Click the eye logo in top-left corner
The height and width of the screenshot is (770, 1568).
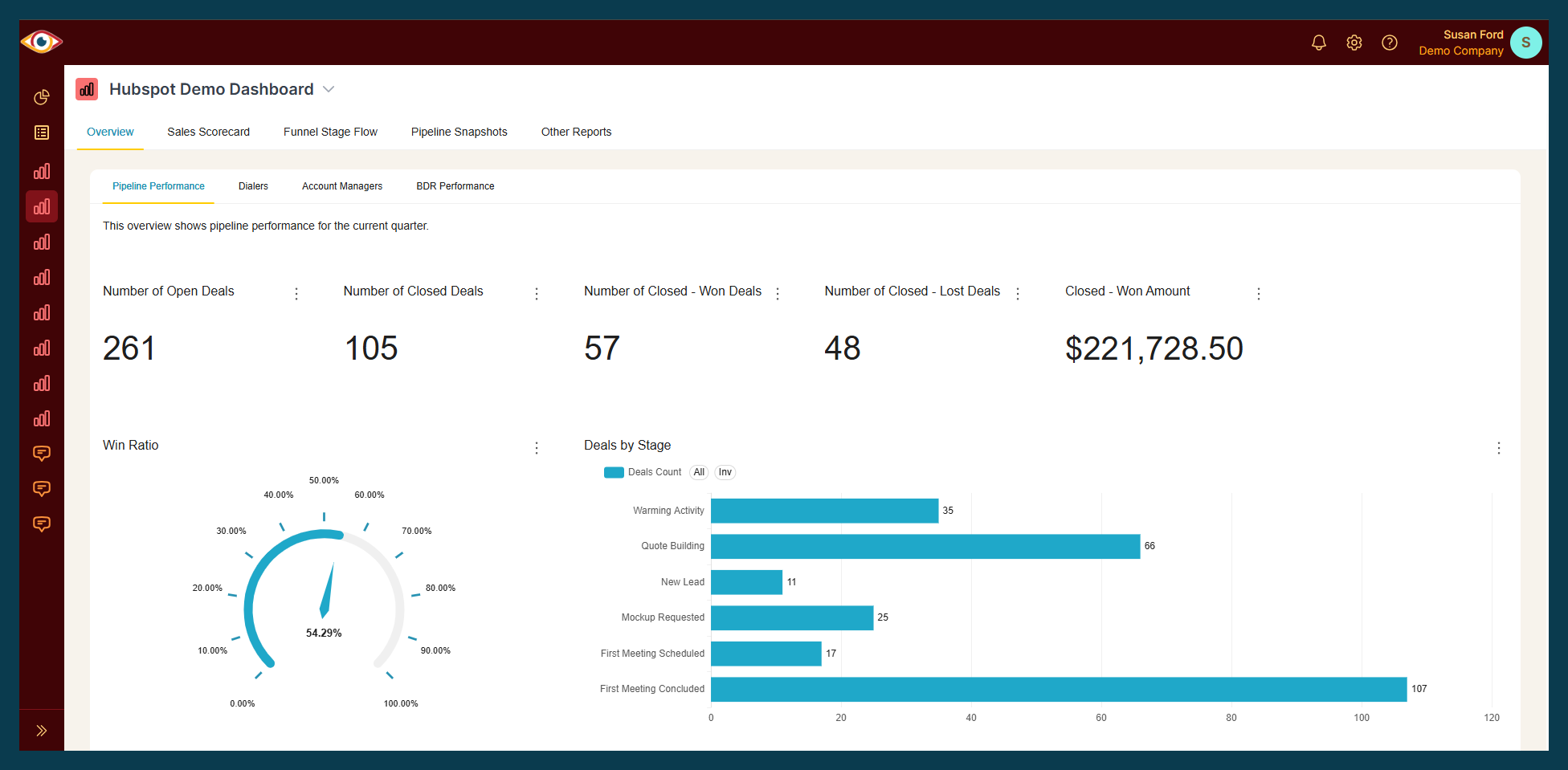tap(42, 42)
